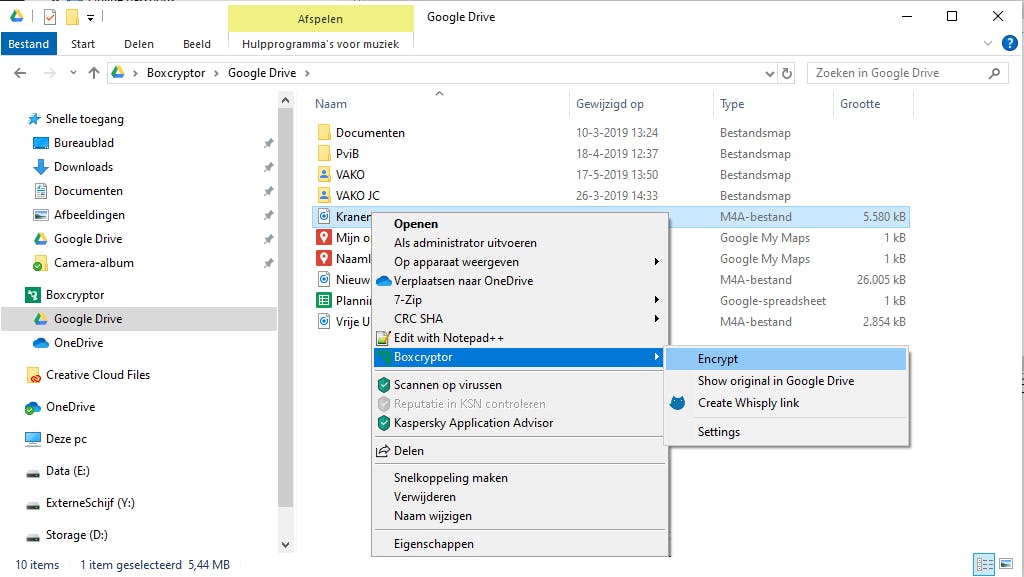The height and width of the screenshot is (577, 1024).
Task: Click the Boxcryptor icon in the sidebar
Action: (33, 295)
